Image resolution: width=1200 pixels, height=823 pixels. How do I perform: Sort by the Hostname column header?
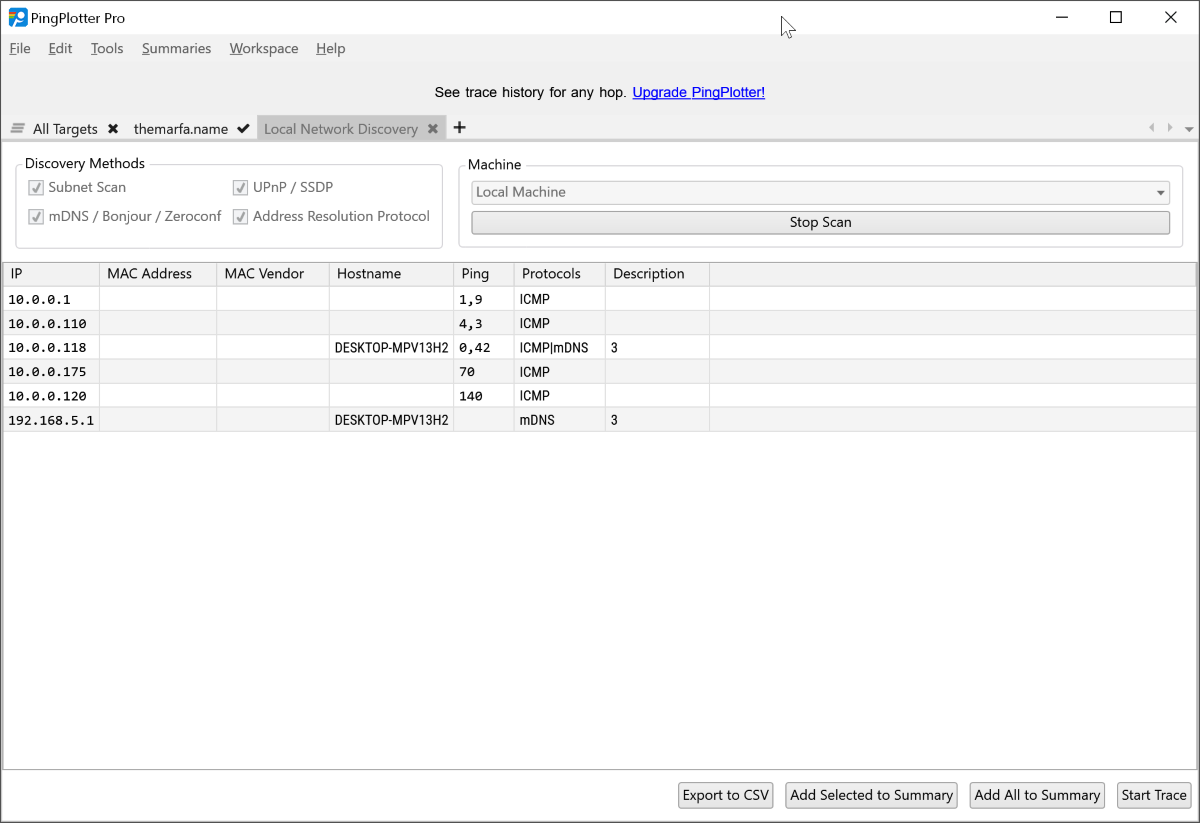391,274
